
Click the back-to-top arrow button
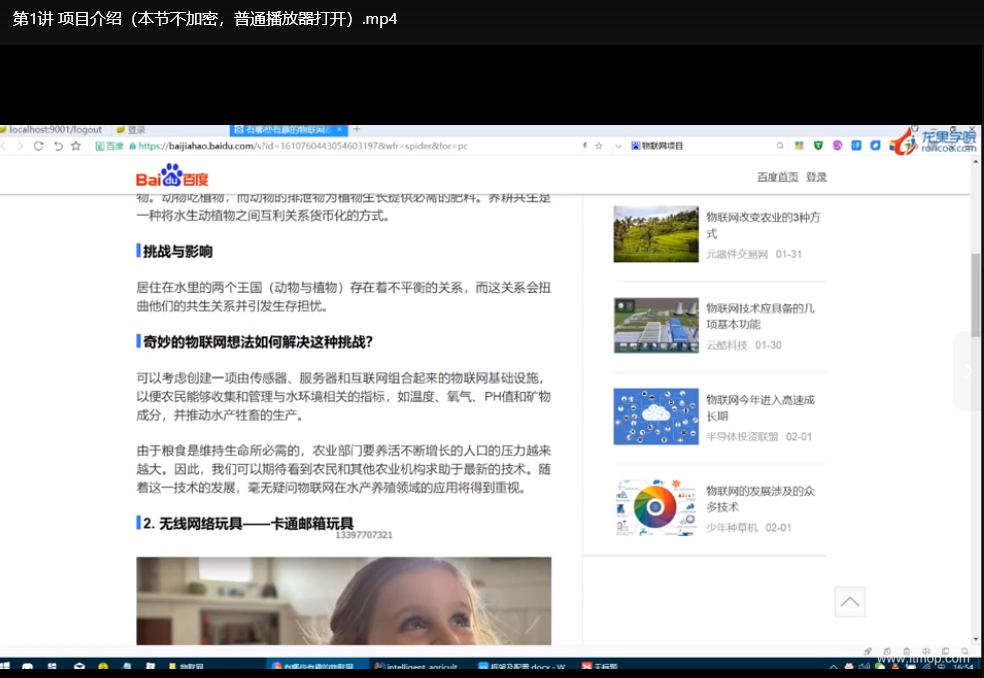849,602
